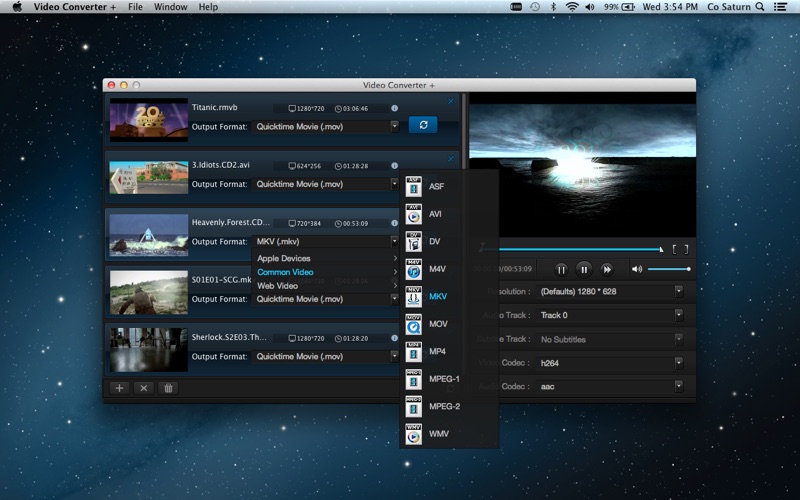
Task: Pick the MP4 format icon
Action: point(413,352)
